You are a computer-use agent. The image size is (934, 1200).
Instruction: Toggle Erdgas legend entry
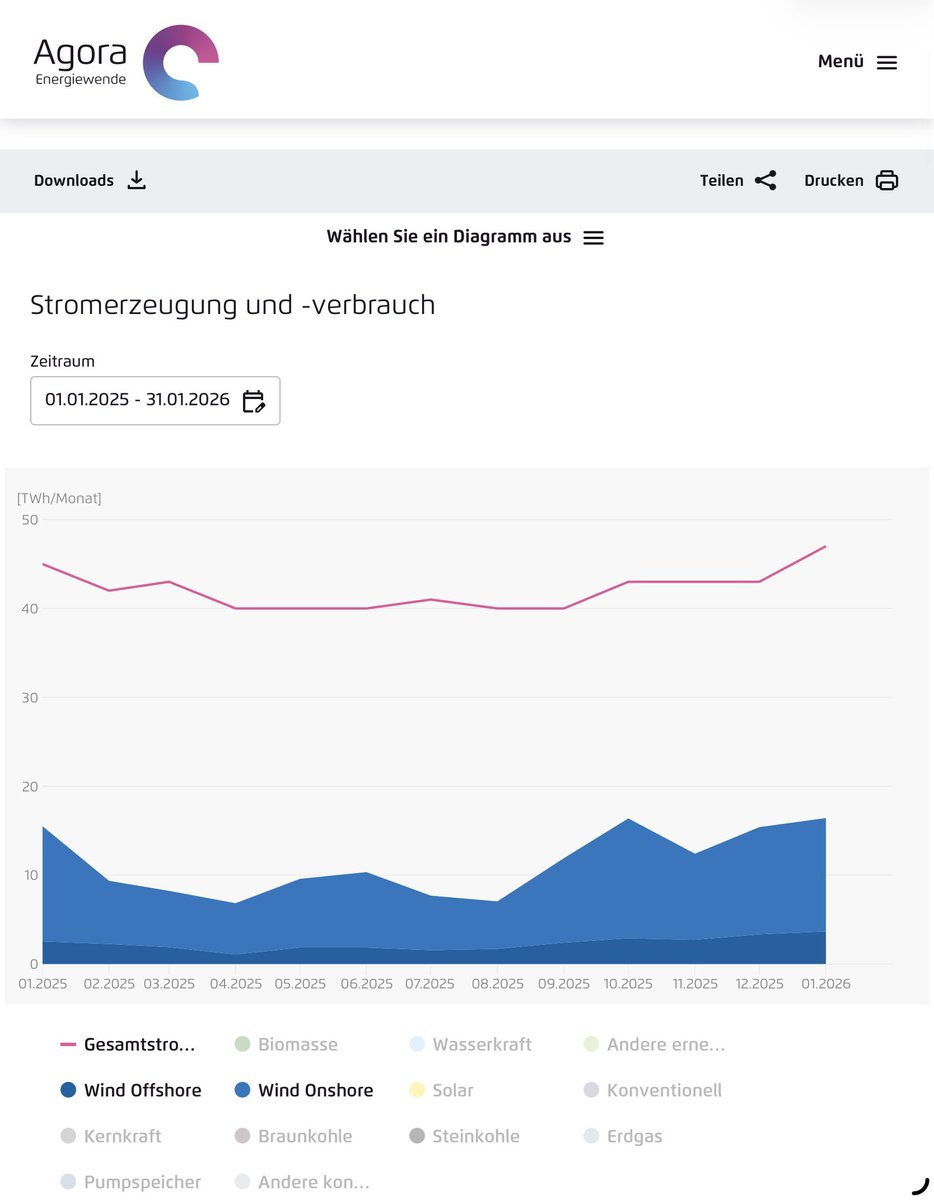pyautogui.click(x=622, y=1136)
